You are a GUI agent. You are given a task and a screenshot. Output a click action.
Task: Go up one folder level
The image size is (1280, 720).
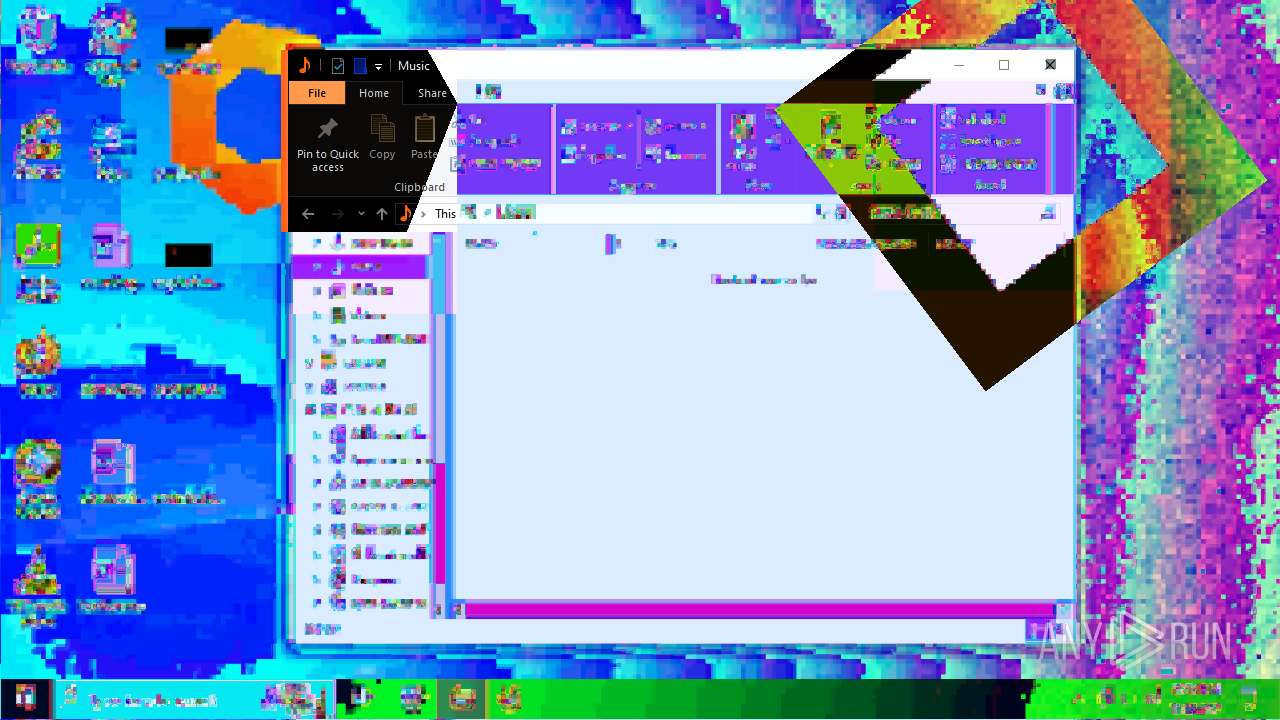[x=382, y=214]
